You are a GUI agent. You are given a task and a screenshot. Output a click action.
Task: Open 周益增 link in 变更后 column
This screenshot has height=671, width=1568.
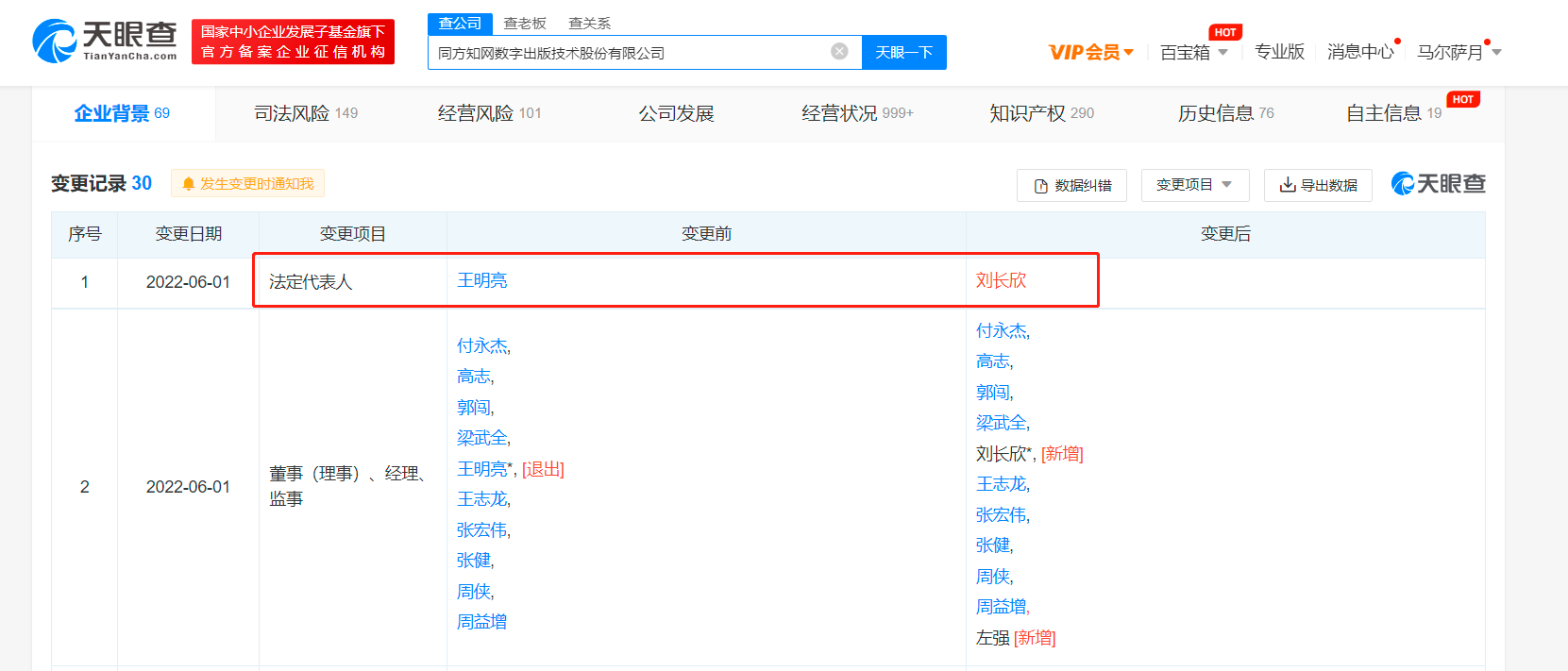click(1001, 607)
